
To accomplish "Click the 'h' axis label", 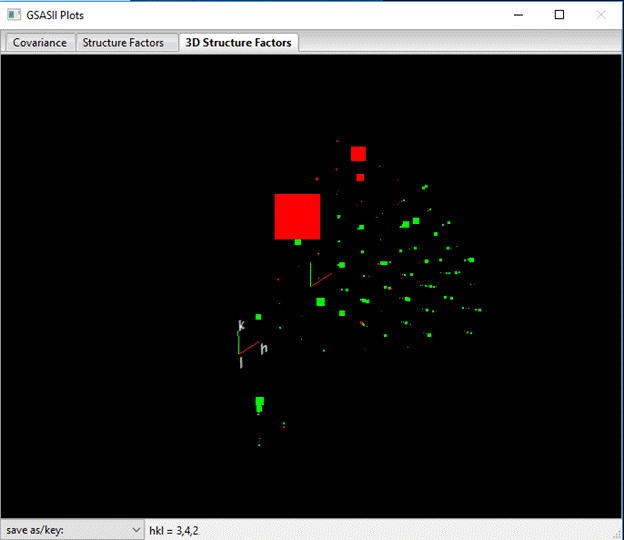I will 264,348.
